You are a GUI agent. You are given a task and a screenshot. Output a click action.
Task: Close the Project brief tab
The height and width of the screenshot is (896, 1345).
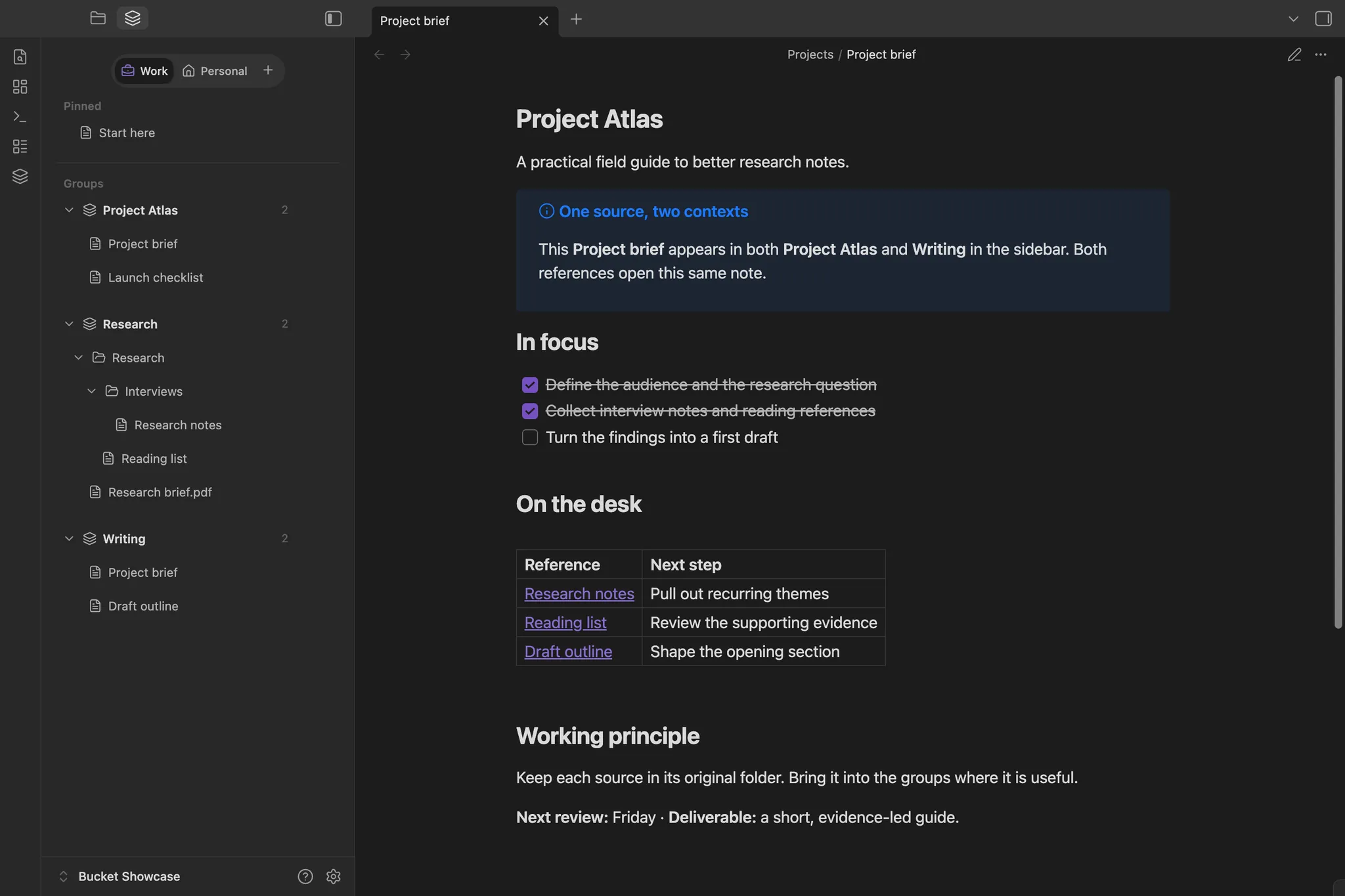543,21
